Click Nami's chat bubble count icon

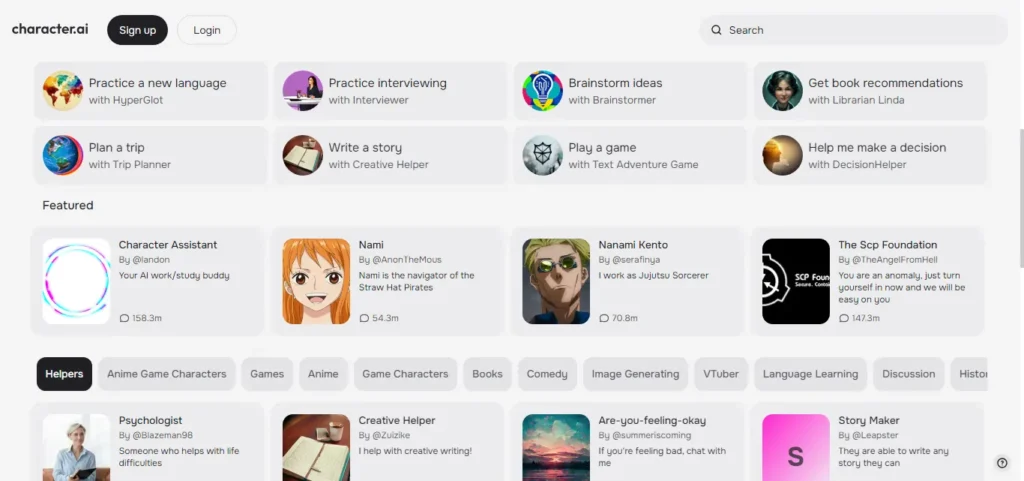click(364, 318)
